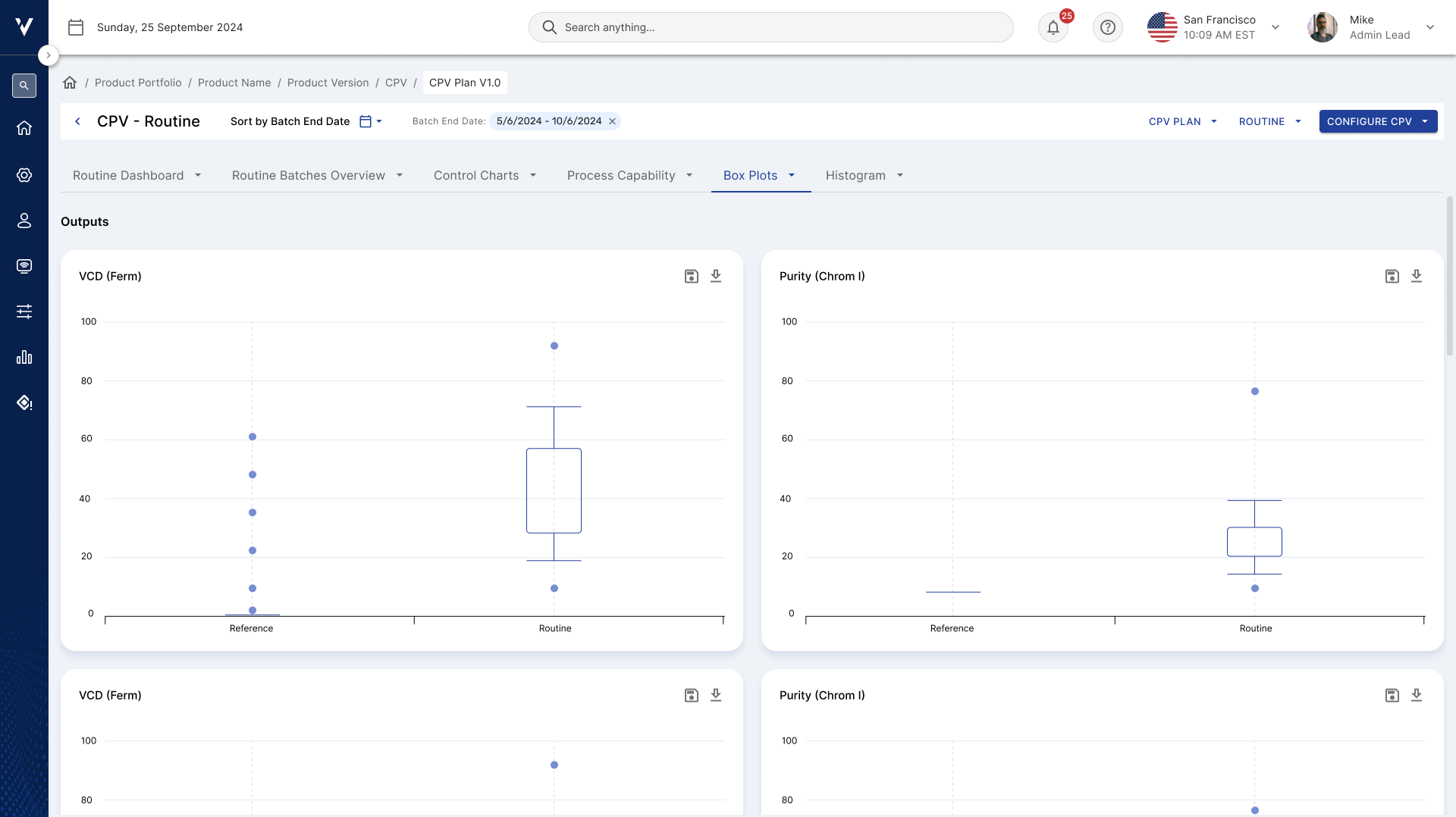The image size is (1456, 817).
Task: Click the CONFIGURE CPV button
Action: (x=1379, y=121)
